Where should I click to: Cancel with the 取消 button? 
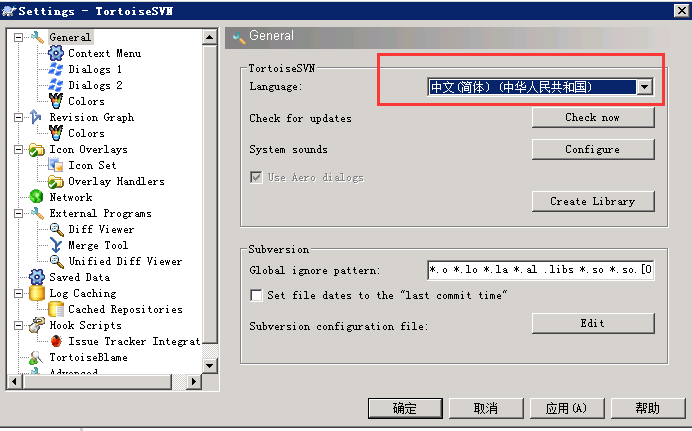pos(486,408)
